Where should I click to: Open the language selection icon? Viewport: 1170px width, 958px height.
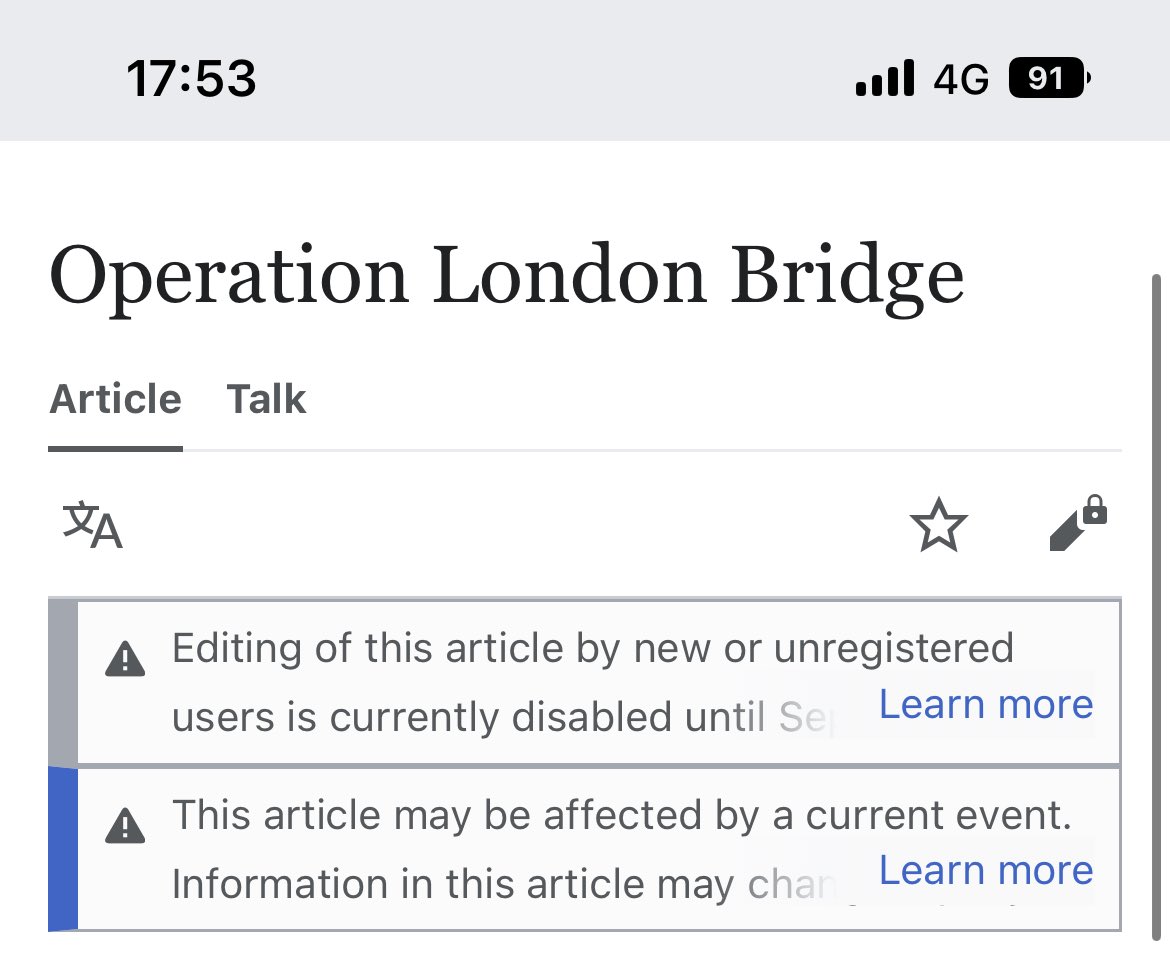point(93,526)
